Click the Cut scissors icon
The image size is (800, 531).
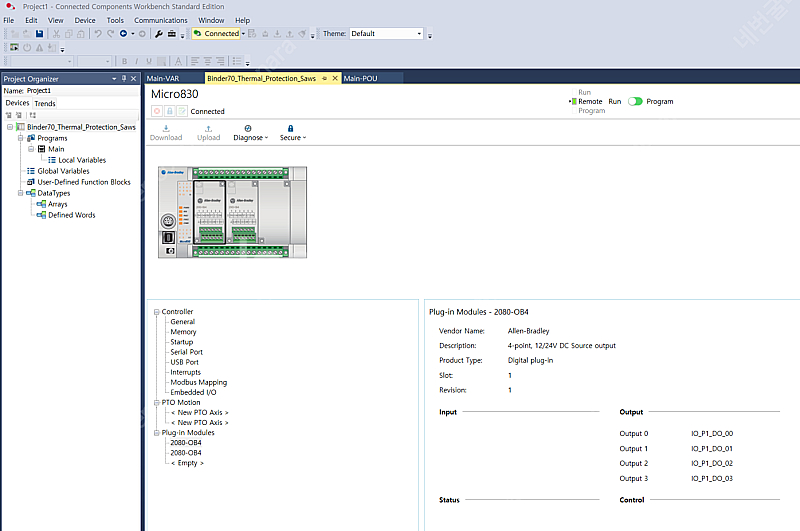[x=56, y=34]
